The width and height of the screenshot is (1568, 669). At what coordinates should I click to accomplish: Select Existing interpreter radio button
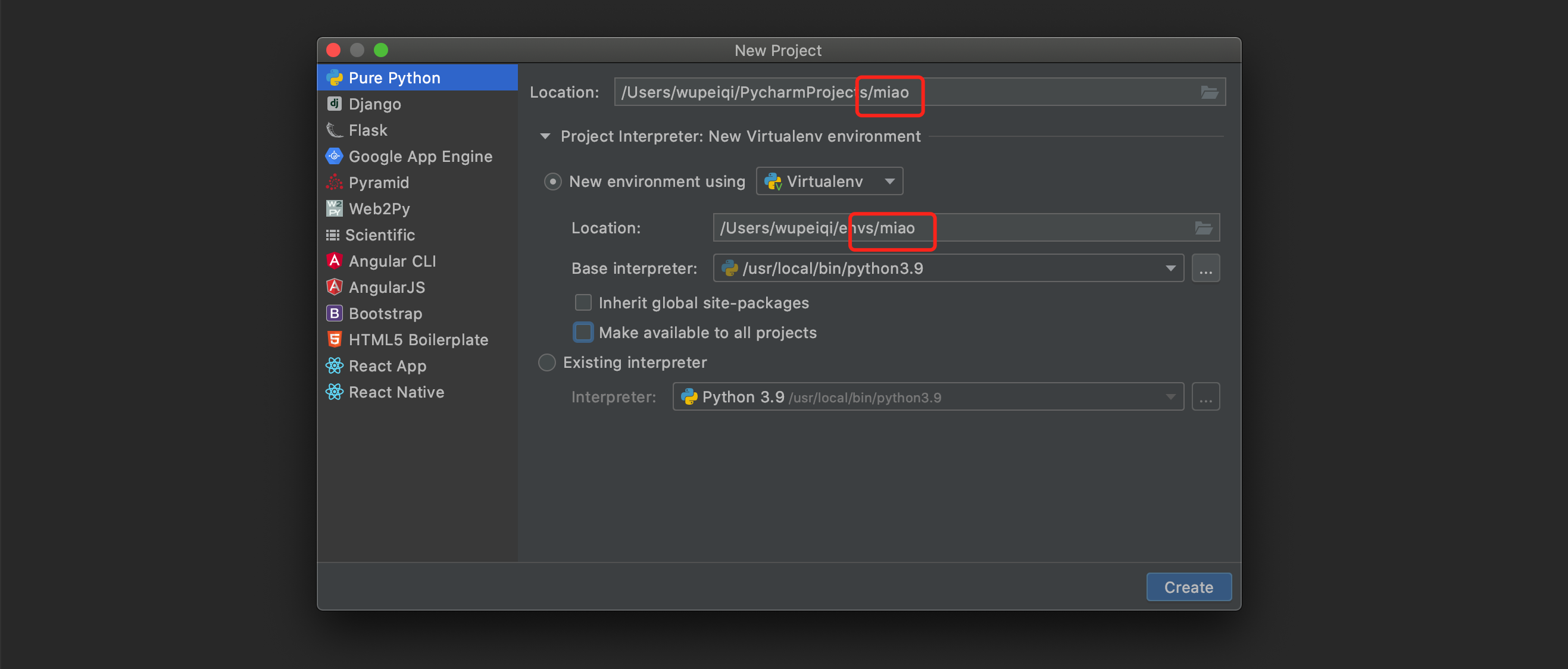pyautogui.click(x=546, y=362)
